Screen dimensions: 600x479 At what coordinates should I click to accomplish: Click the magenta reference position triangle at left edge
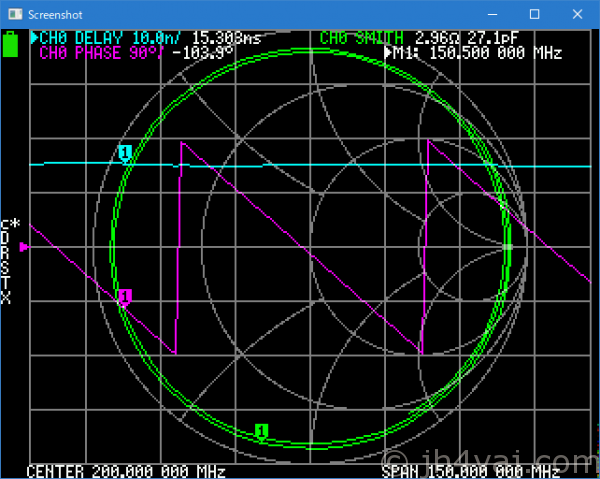[x=25, y=246]
